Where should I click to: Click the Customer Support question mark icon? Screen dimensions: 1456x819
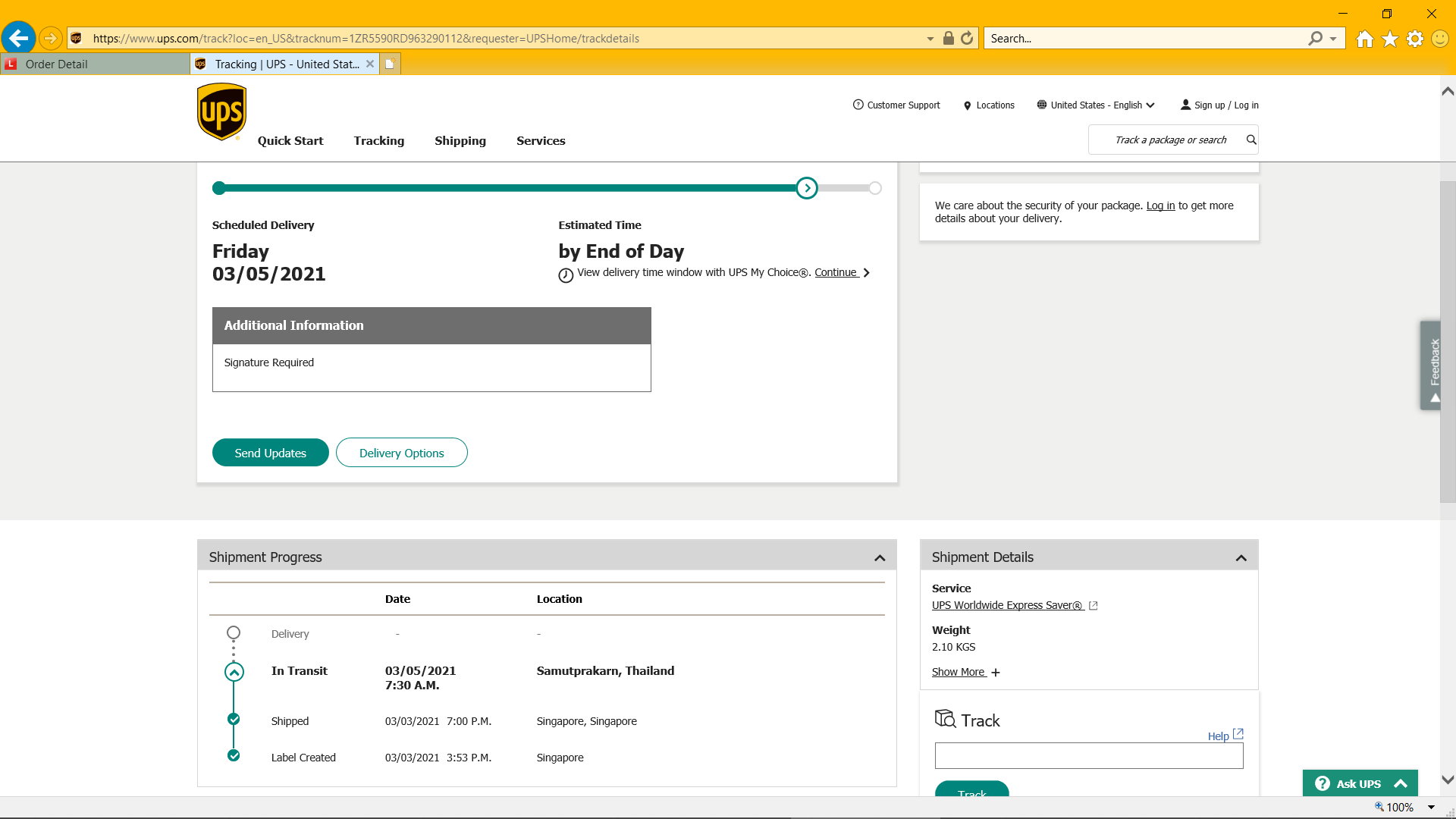858,105
